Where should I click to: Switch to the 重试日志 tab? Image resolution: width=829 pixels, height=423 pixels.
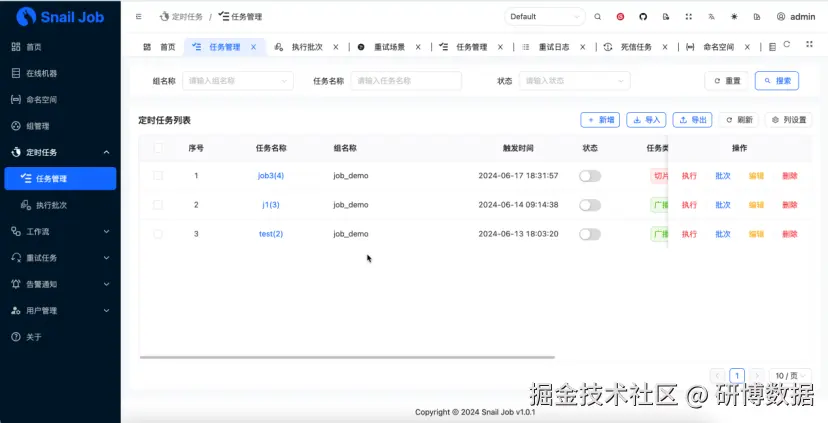(554, 47)
